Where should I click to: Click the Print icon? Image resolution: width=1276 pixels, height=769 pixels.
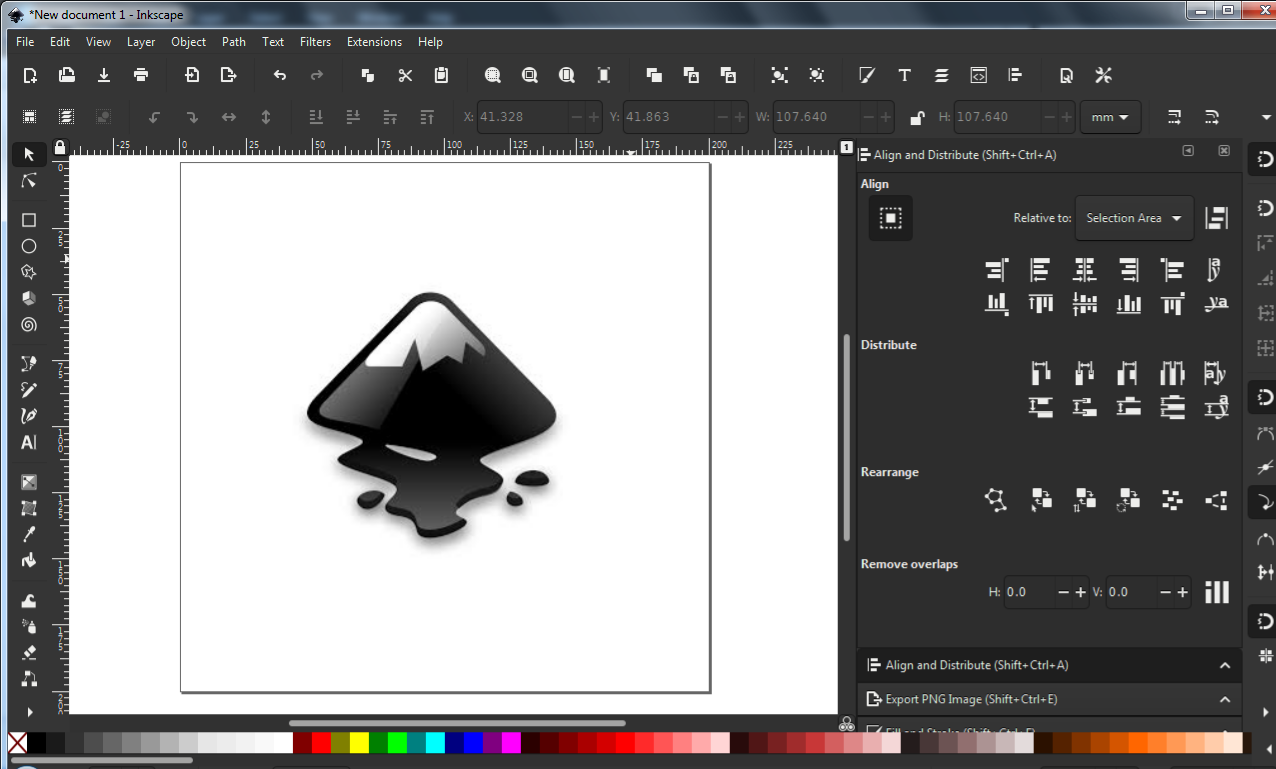(141, 75)
